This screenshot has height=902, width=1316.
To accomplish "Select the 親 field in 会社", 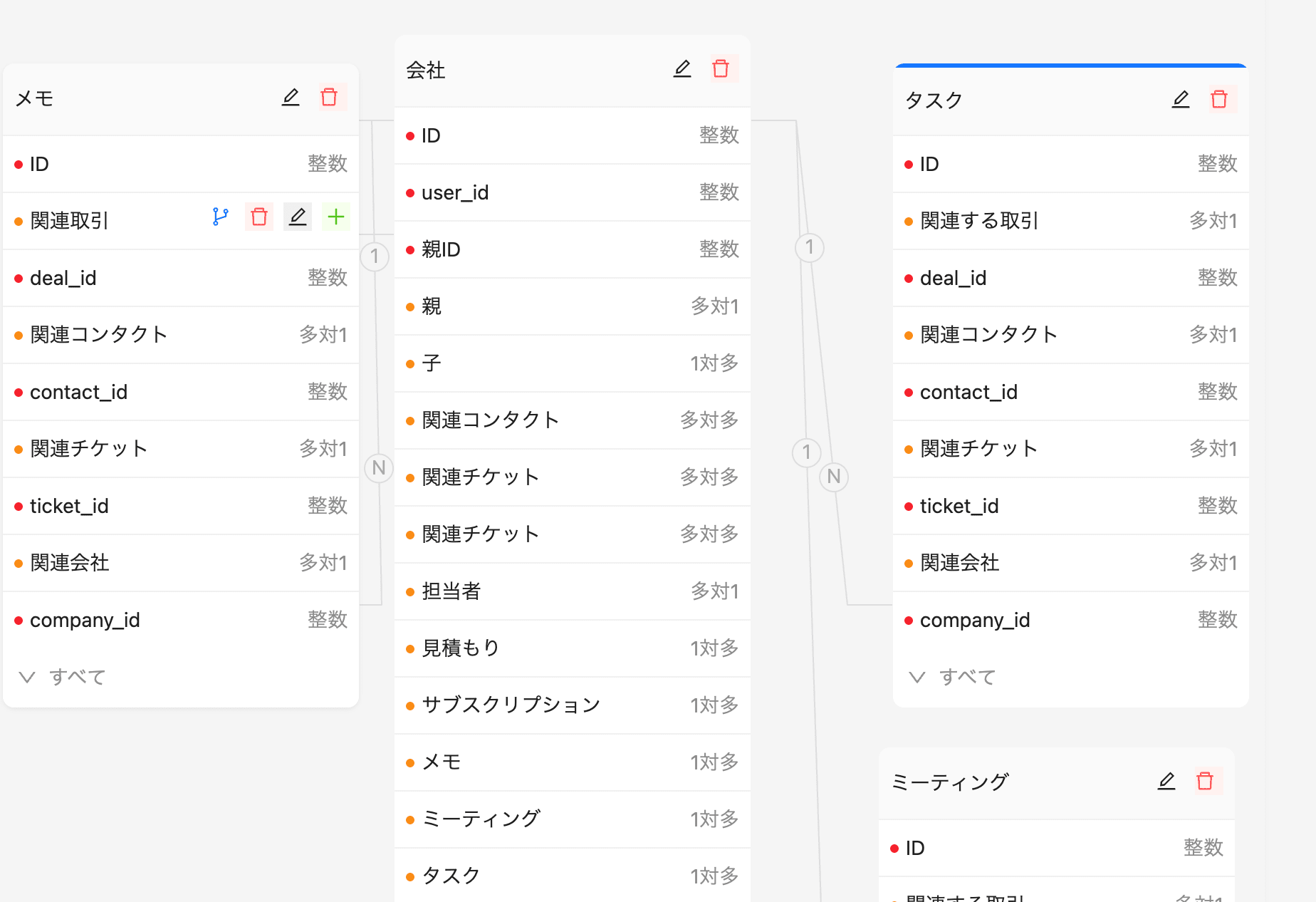I will 573,306.
